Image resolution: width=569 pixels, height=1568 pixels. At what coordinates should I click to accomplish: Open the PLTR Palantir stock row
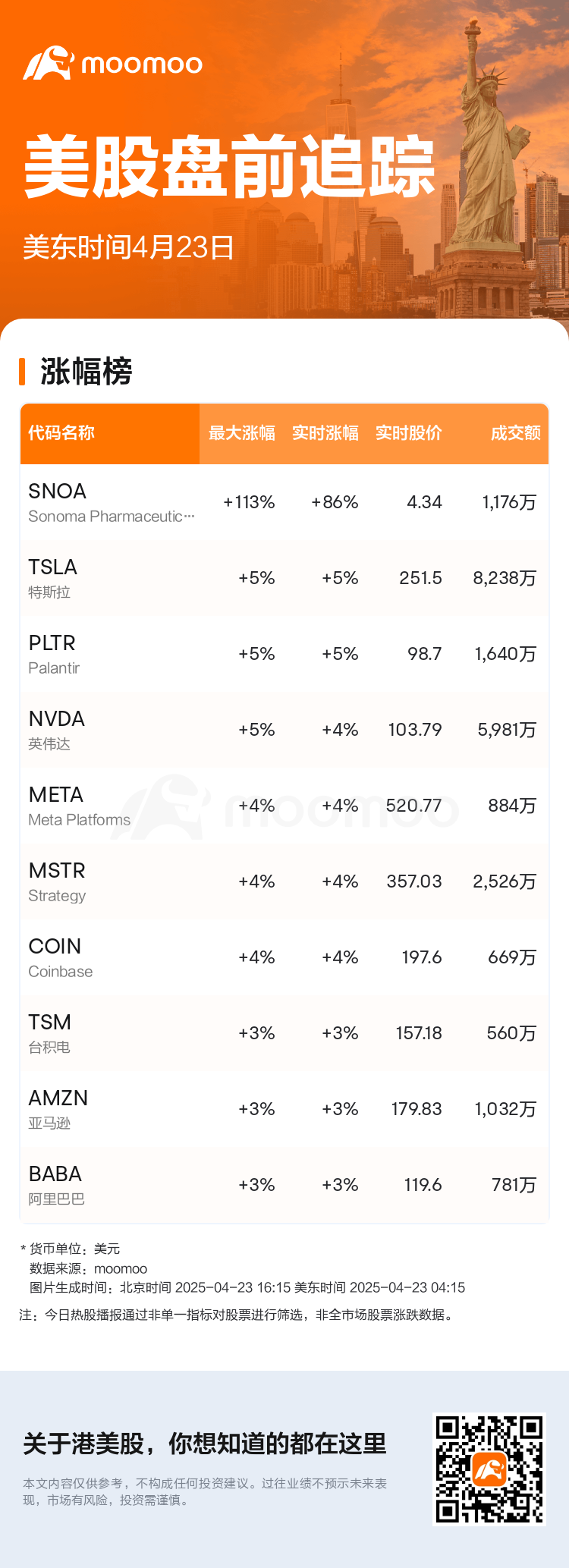(284, 654)
